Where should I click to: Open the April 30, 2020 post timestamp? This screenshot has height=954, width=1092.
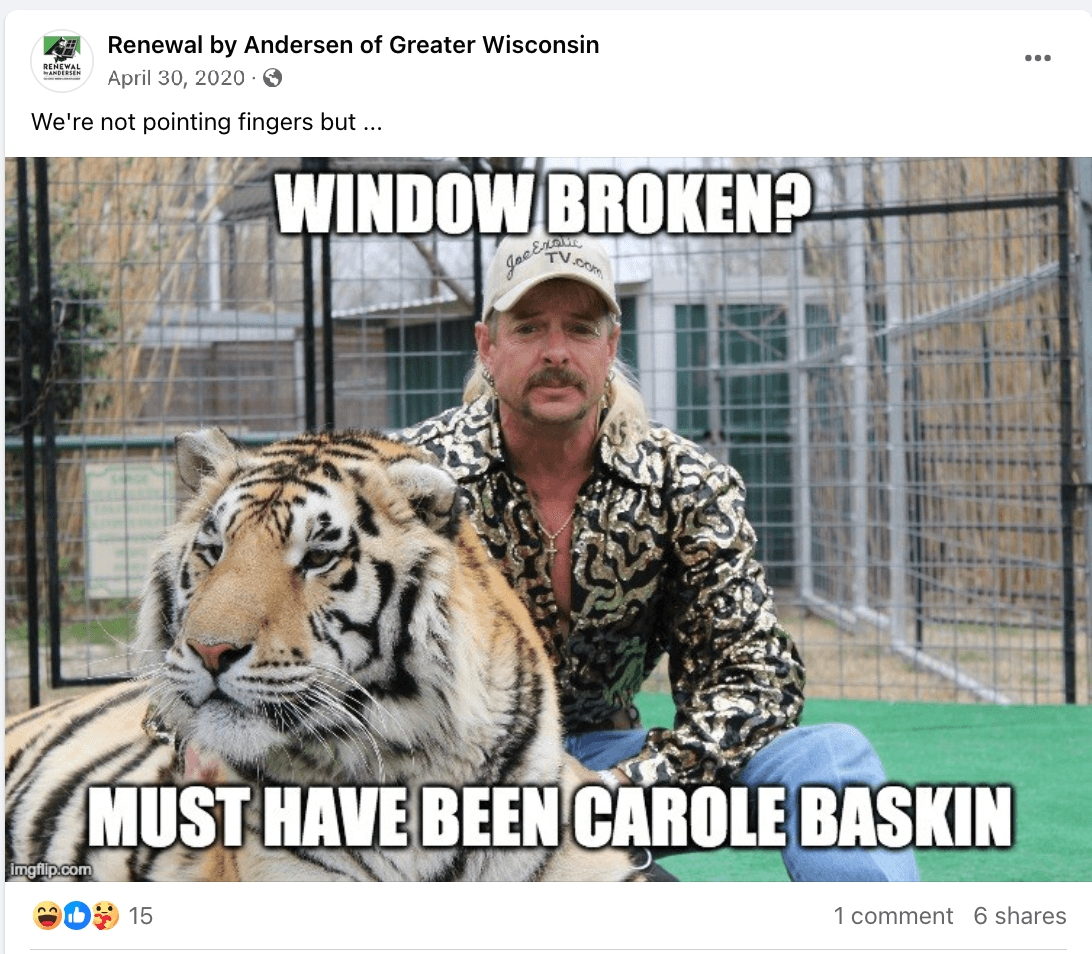pyautogui.click(x=176, y=77)
